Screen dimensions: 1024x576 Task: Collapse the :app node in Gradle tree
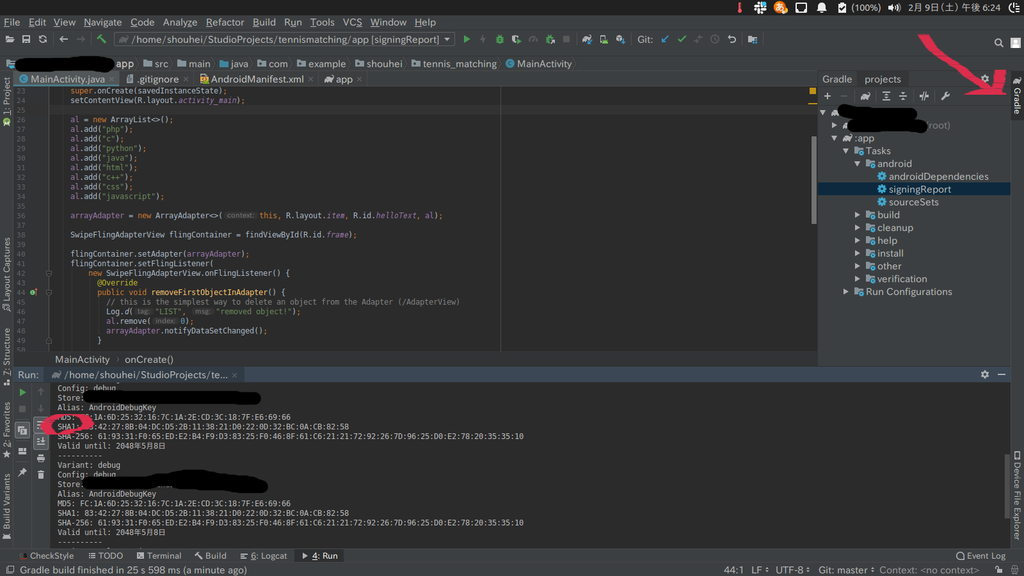(835, 138)
